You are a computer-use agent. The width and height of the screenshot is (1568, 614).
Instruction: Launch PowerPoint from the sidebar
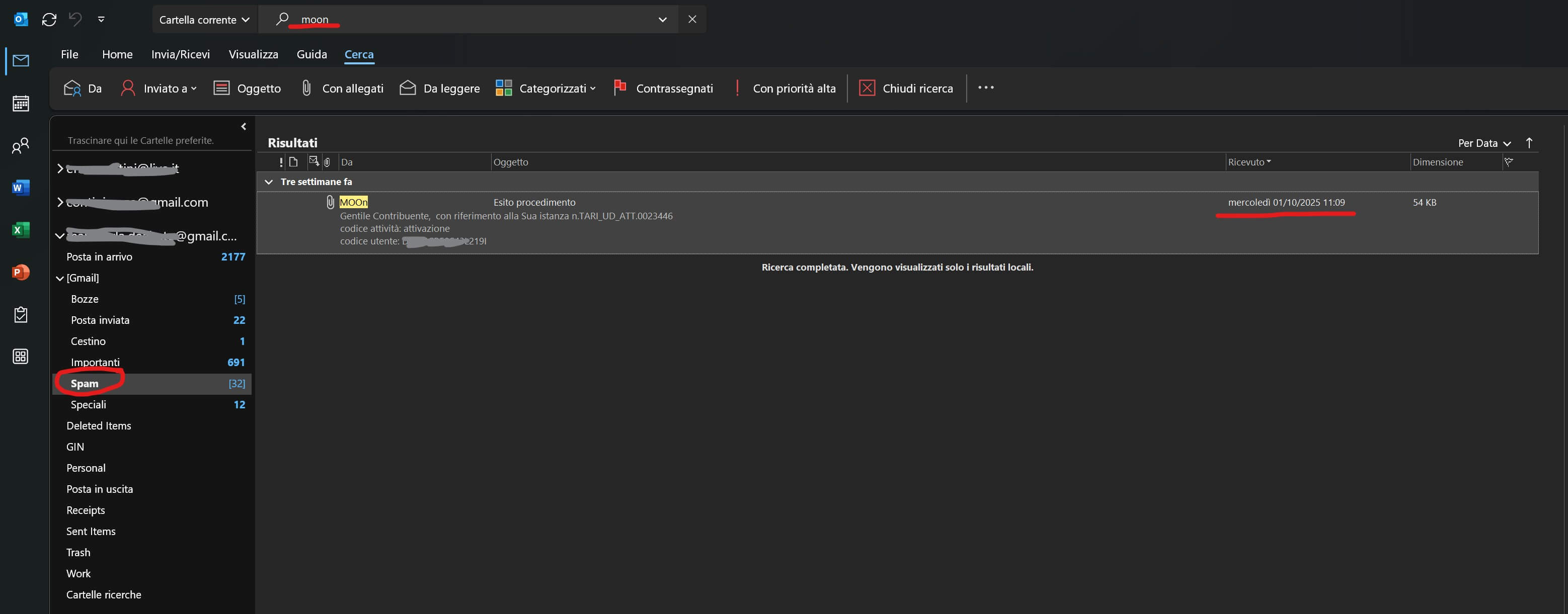click(21, 272)
